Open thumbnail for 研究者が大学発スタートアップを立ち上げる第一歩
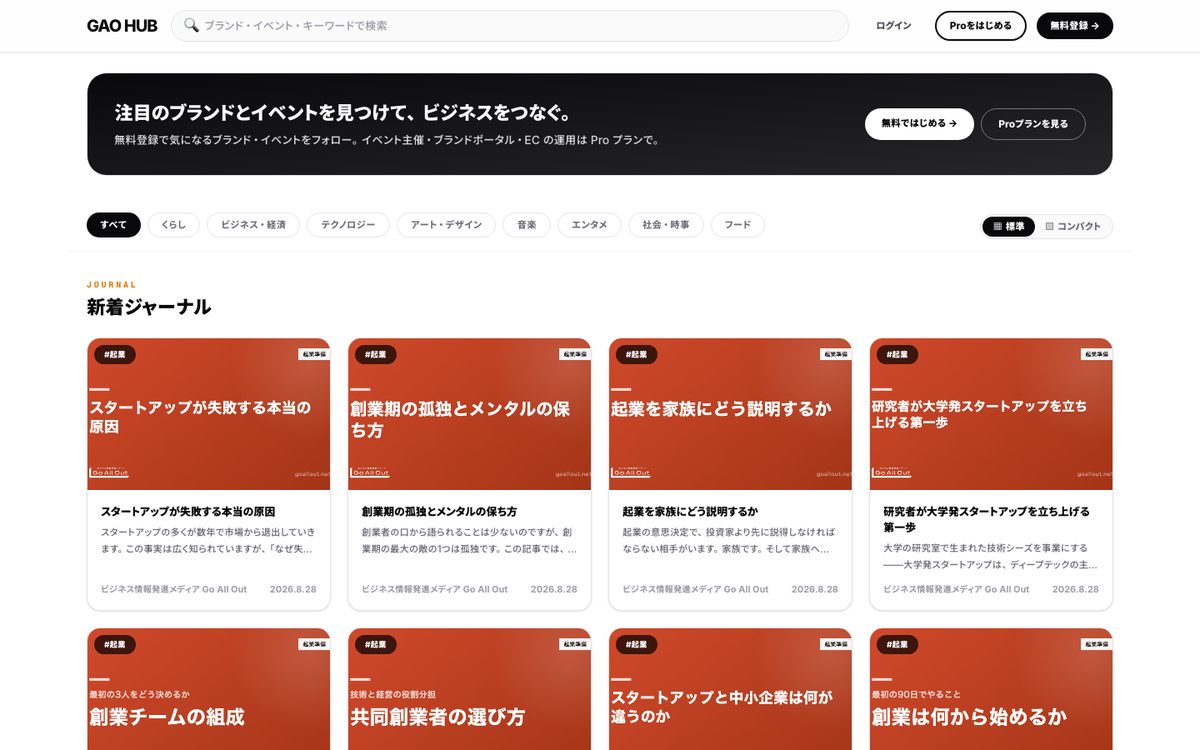The width and height of the screenshot is (1200, 750). point(991,414)
